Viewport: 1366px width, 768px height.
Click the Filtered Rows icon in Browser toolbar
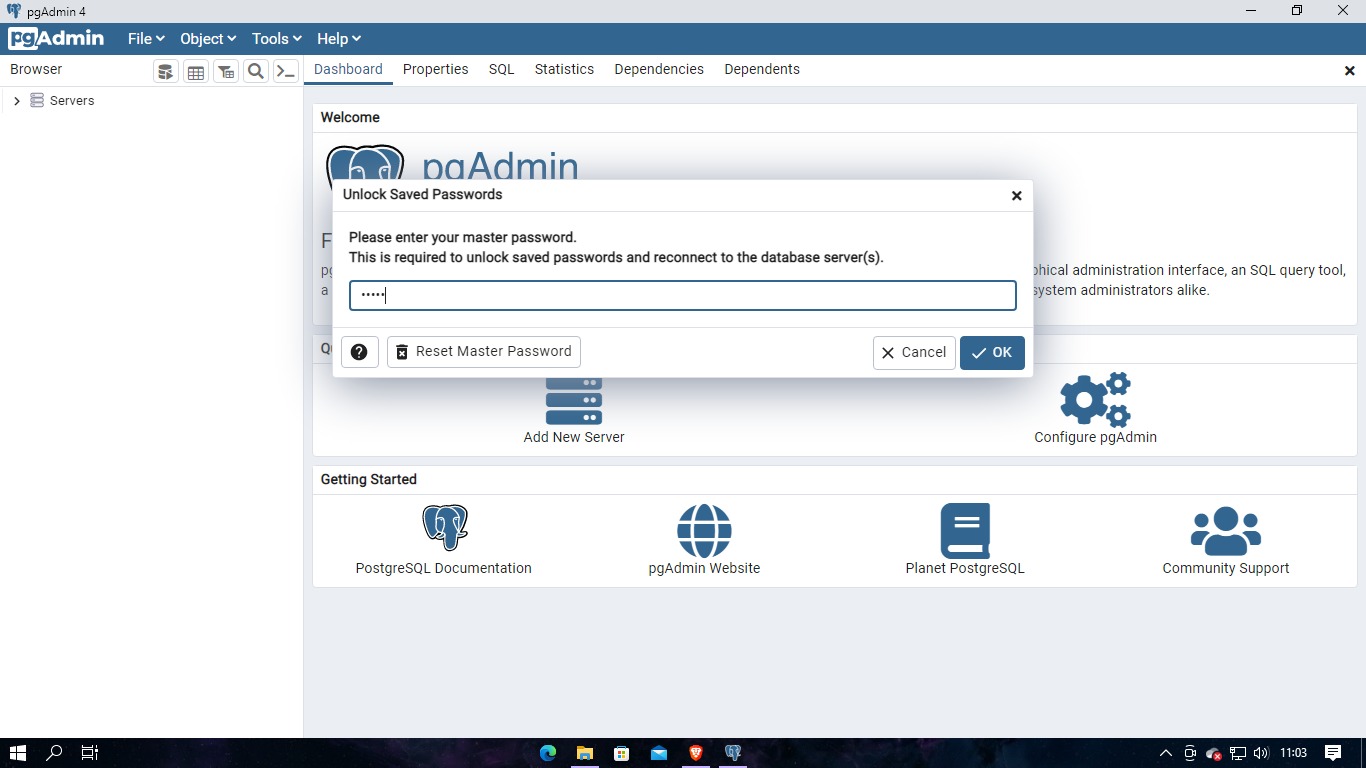tap(226, 71)
